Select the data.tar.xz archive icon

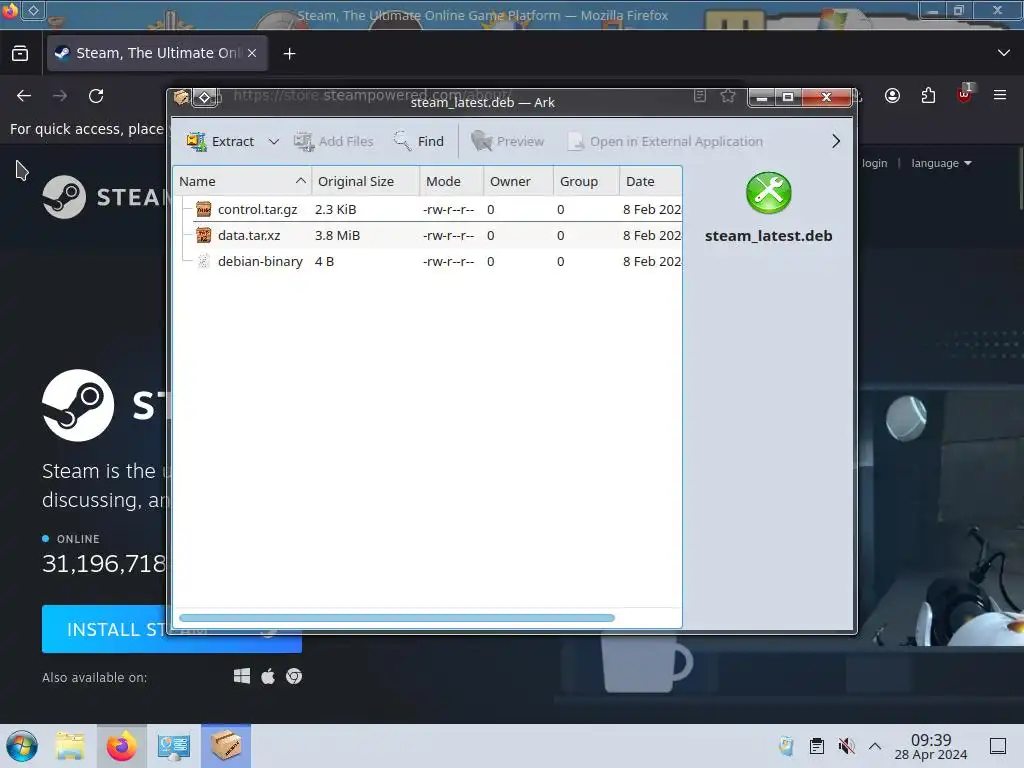[204, 235]
